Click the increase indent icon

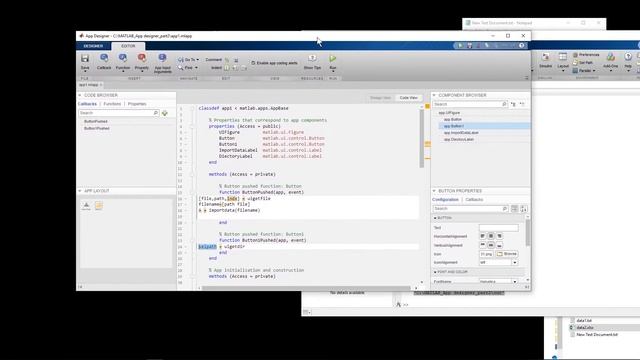[x=236, y=68]
